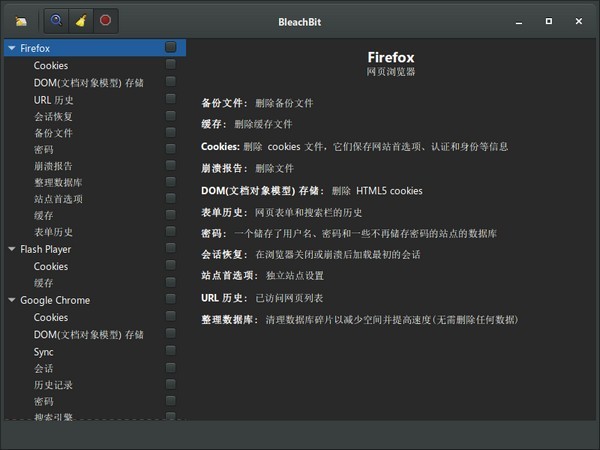Check the Google Chrome 会话 checkbox
Image resolution: width=600 pixels, height=450 pixels.
[x=171, y=367]
